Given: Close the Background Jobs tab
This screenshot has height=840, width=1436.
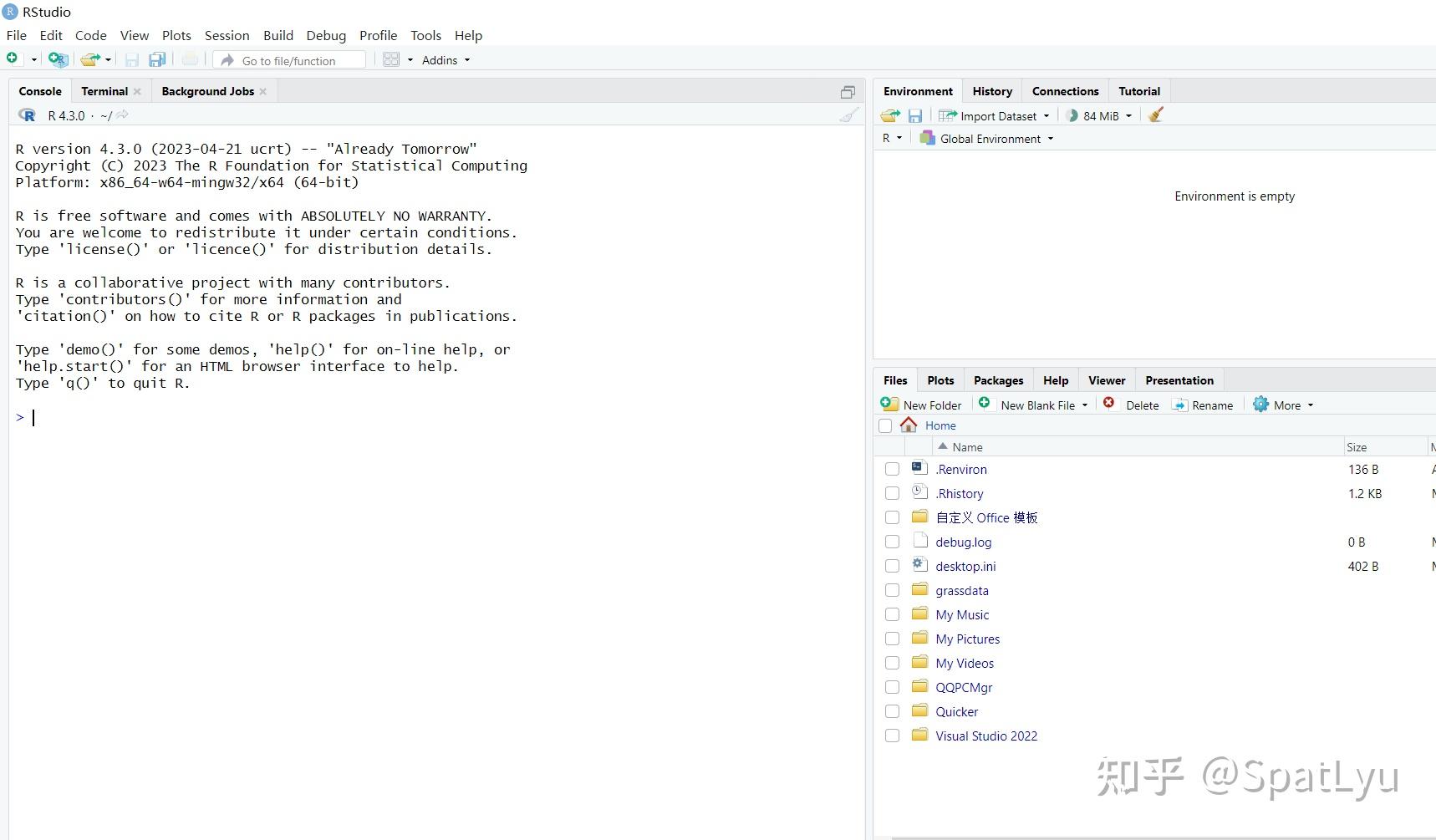Looking at the screenshot, I should (x=263, y=91).
